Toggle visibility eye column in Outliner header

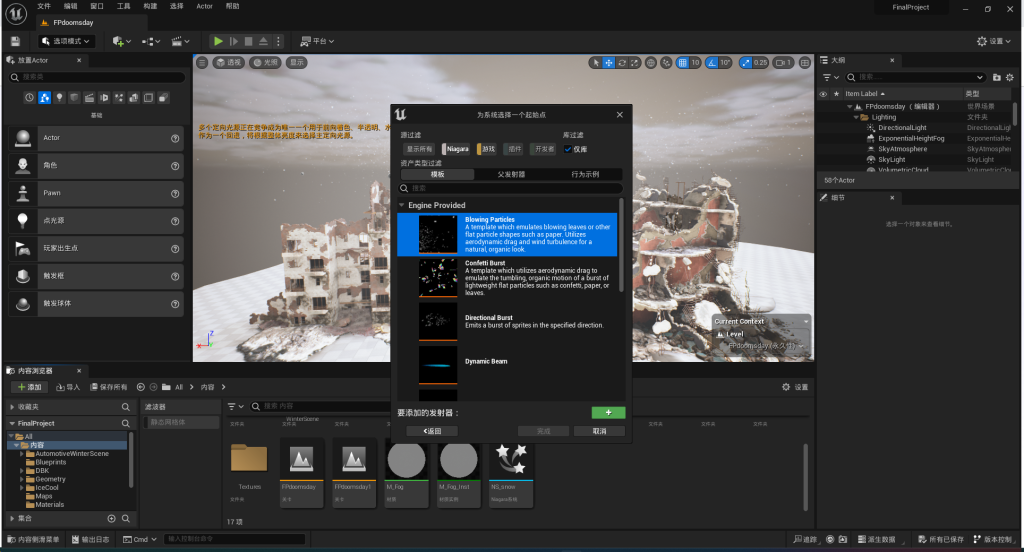click(823, 93)
